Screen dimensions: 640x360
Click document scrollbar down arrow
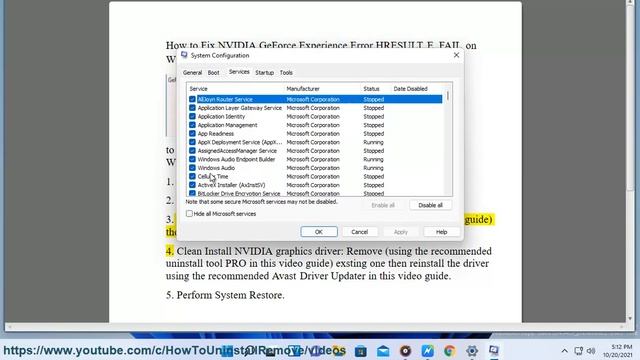coord(630,318)
